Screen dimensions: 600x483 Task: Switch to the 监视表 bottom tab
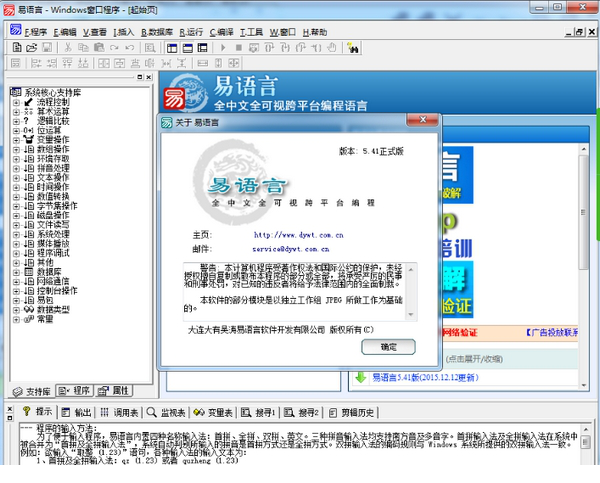click(166, 413)
